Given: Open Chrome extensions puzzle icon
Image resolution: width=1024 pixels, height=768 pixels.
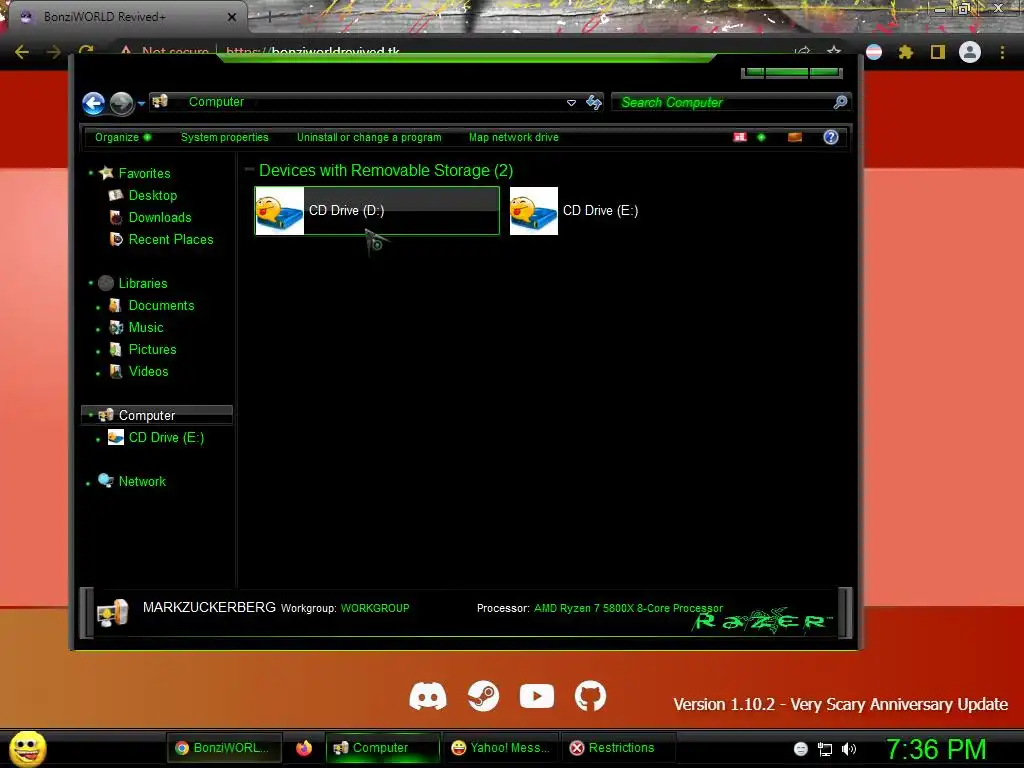Looking at the screenshot, I should click(906, 52).
